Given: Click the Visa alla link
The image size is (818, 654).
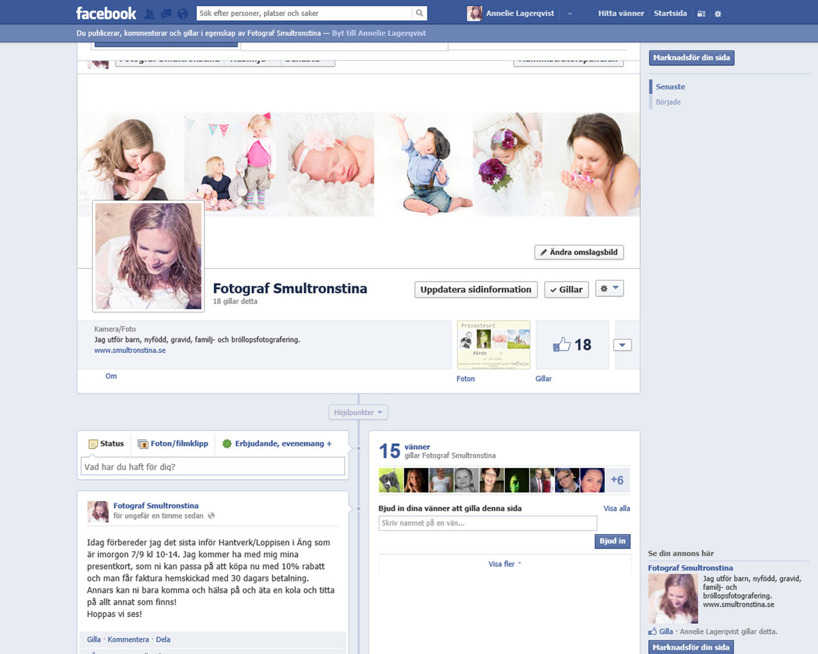Looking at the screenshot, I should coord(617,508).
